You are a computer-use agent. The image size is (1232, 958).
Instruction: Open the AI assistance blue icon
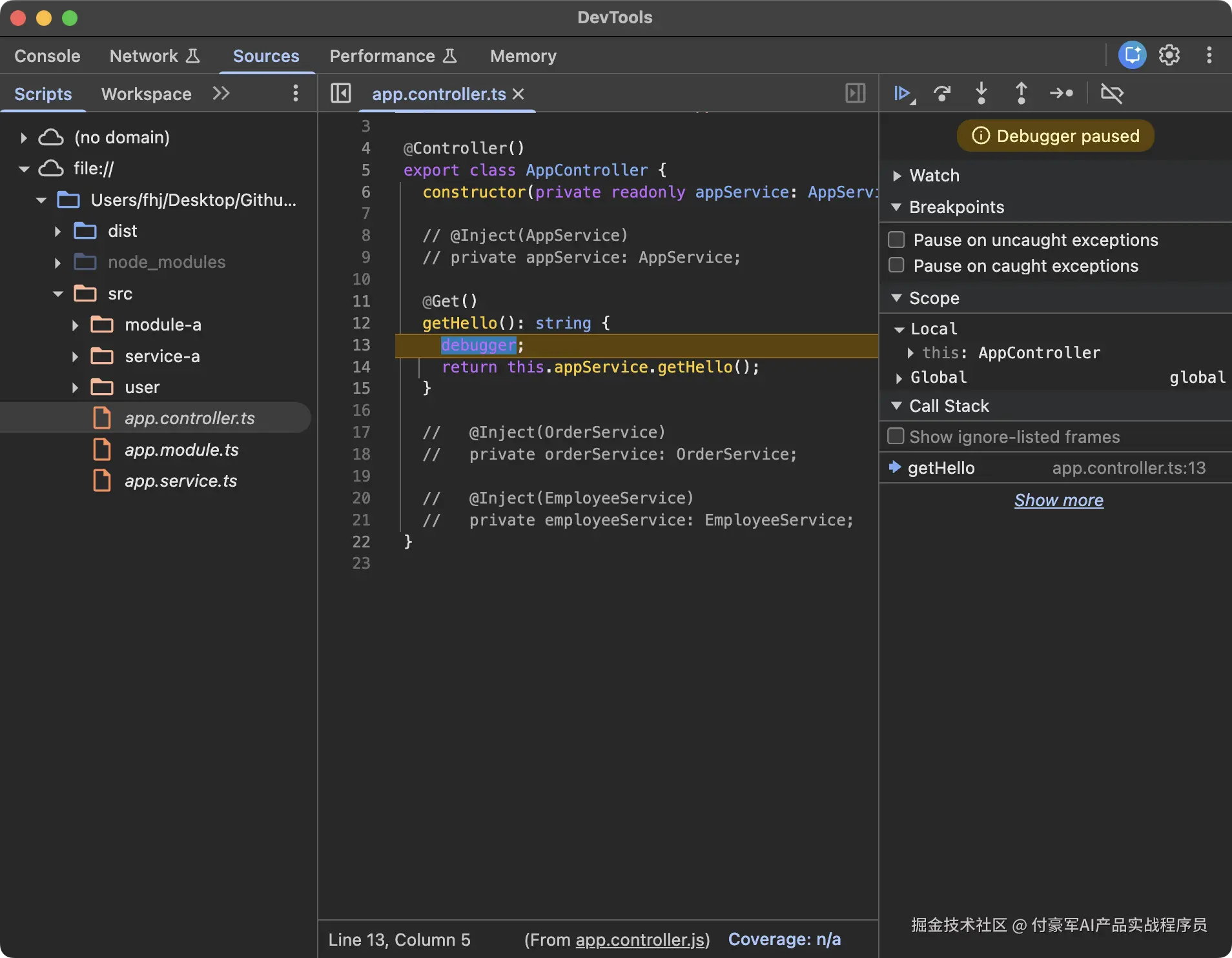click(x=1133, y=55)
